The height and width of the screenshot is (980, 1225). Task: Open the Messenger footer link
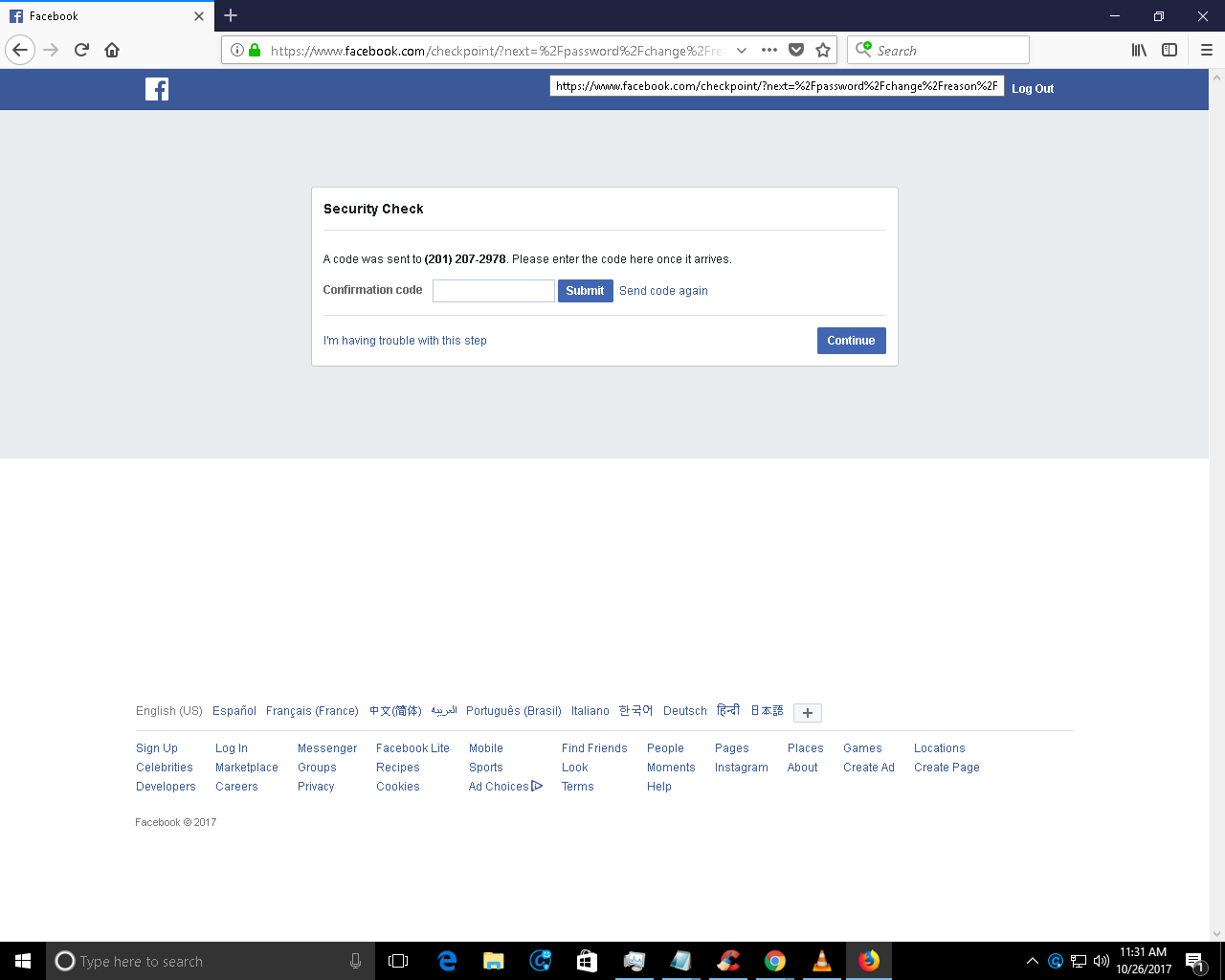[x=327, y=748]
